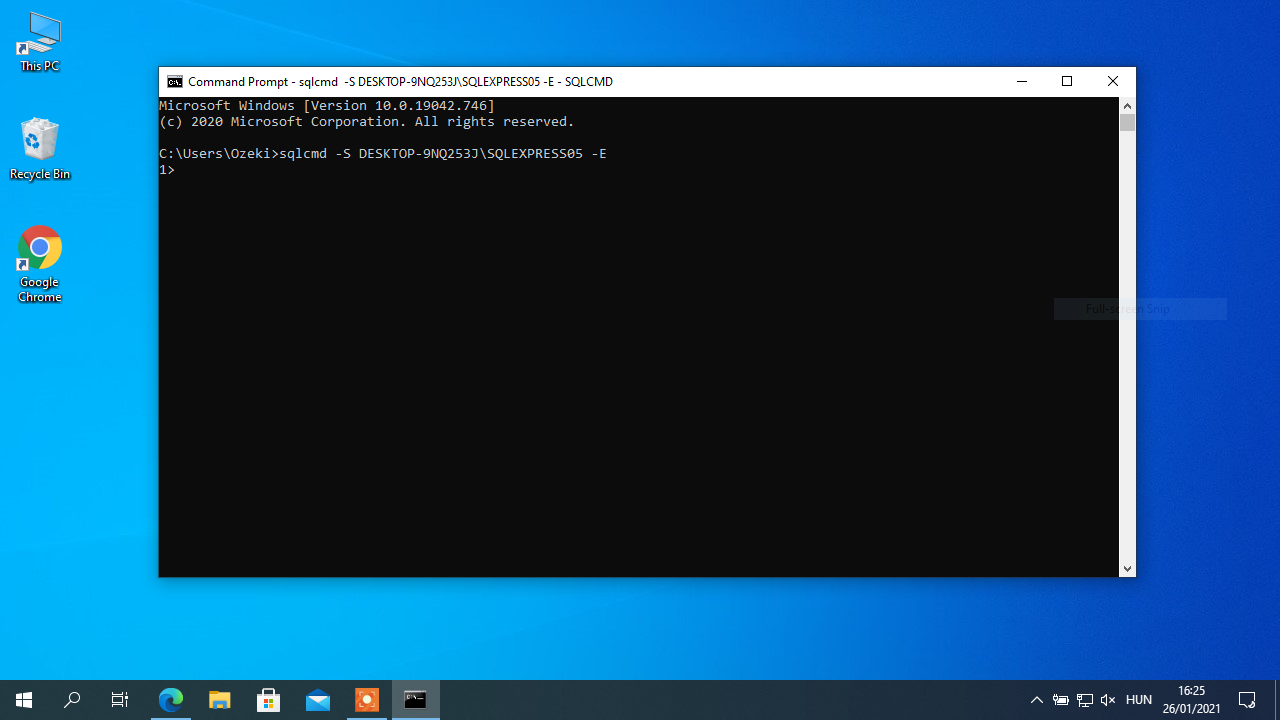Image resolution: width=1280 pixels, height=720 pixels.
Task: Open Task View
Action: 119,699
